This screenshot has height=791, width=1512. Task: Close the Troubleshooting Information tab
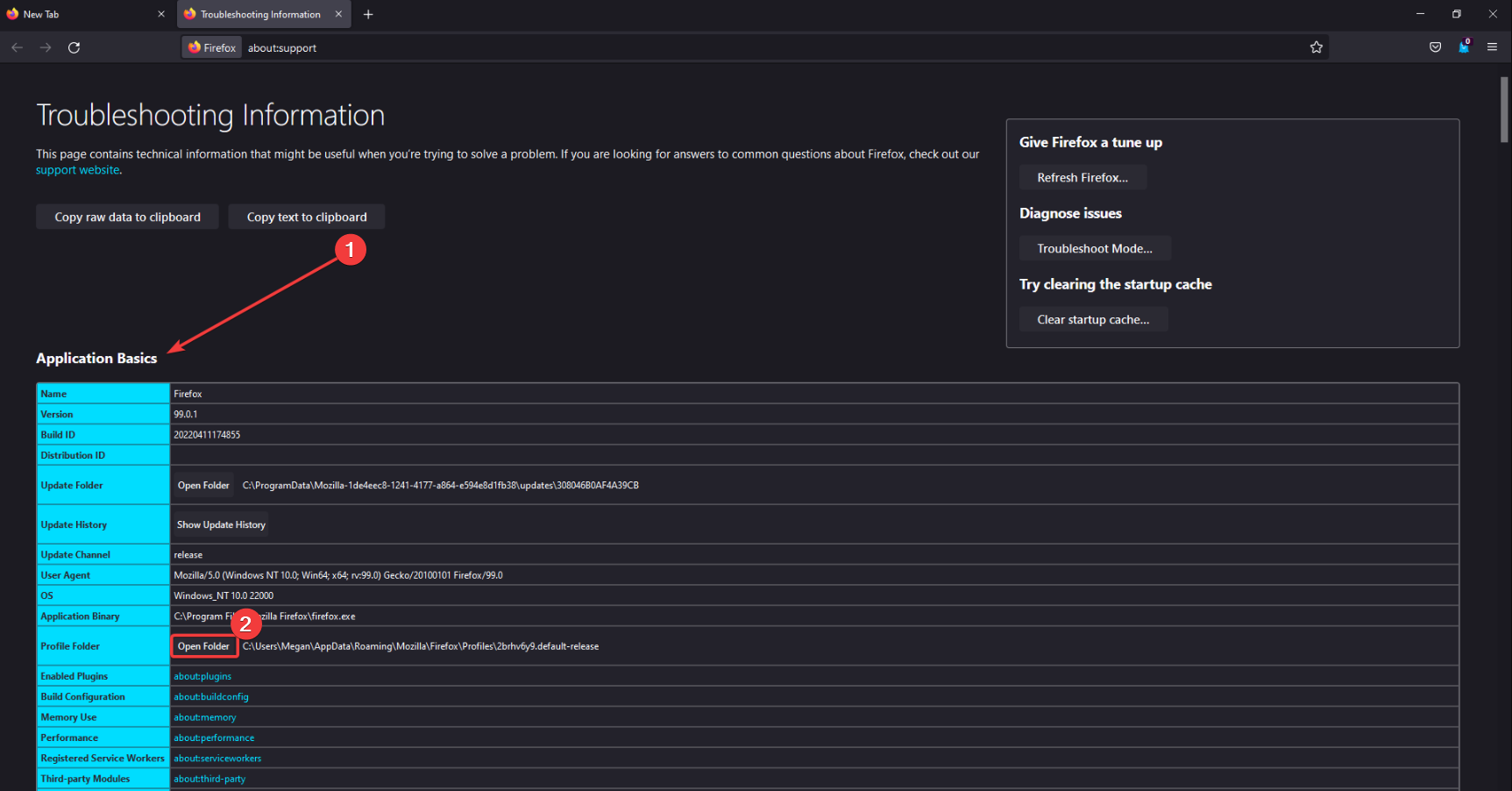[338, 14]
